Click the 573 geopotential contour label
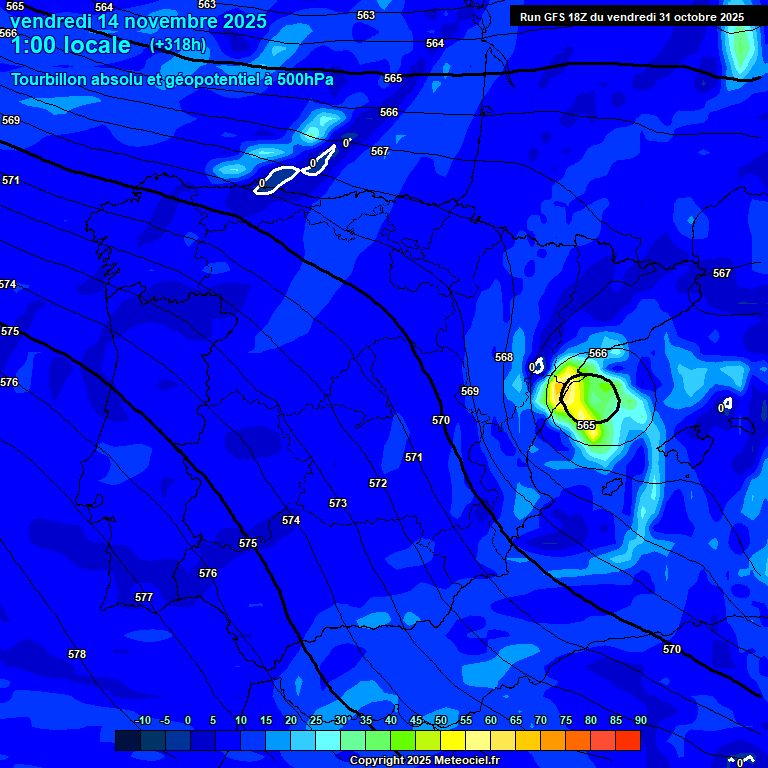Screen dimensions: 768x768 tap(338, 503)
